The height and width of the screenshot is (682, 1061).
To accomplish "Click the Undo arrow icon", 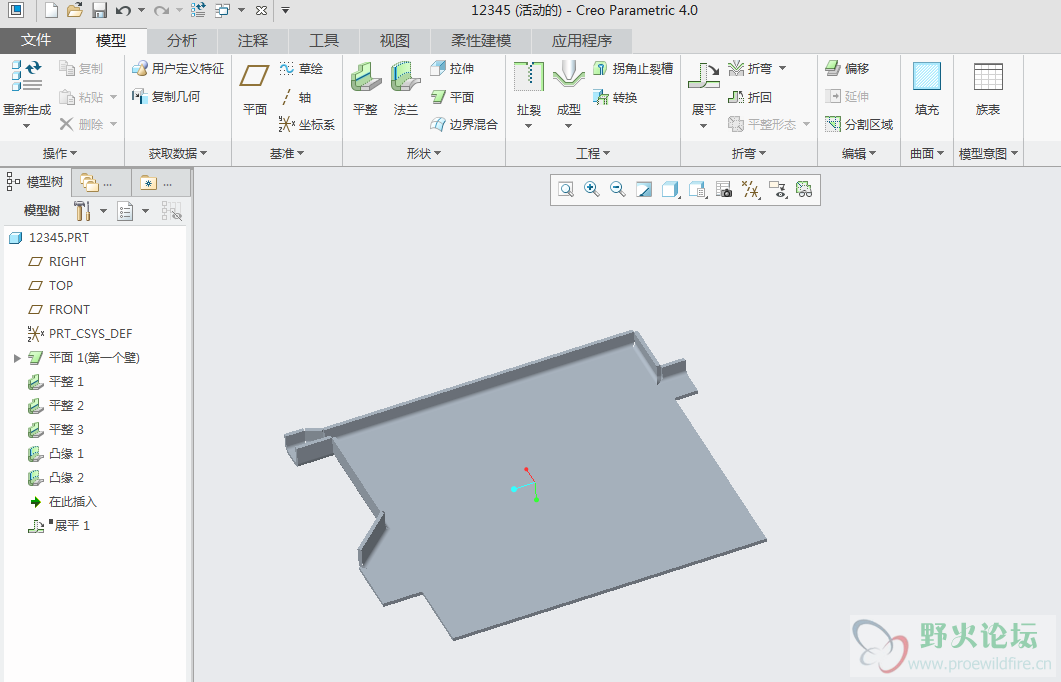I will (x=122, y=10).
